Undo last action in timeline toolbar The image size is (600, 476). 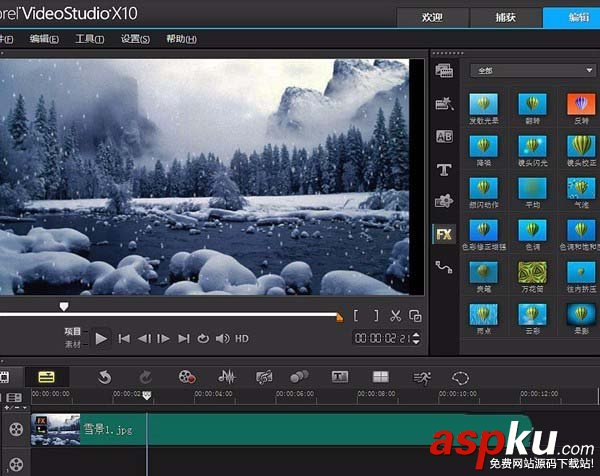click(104, 377)
